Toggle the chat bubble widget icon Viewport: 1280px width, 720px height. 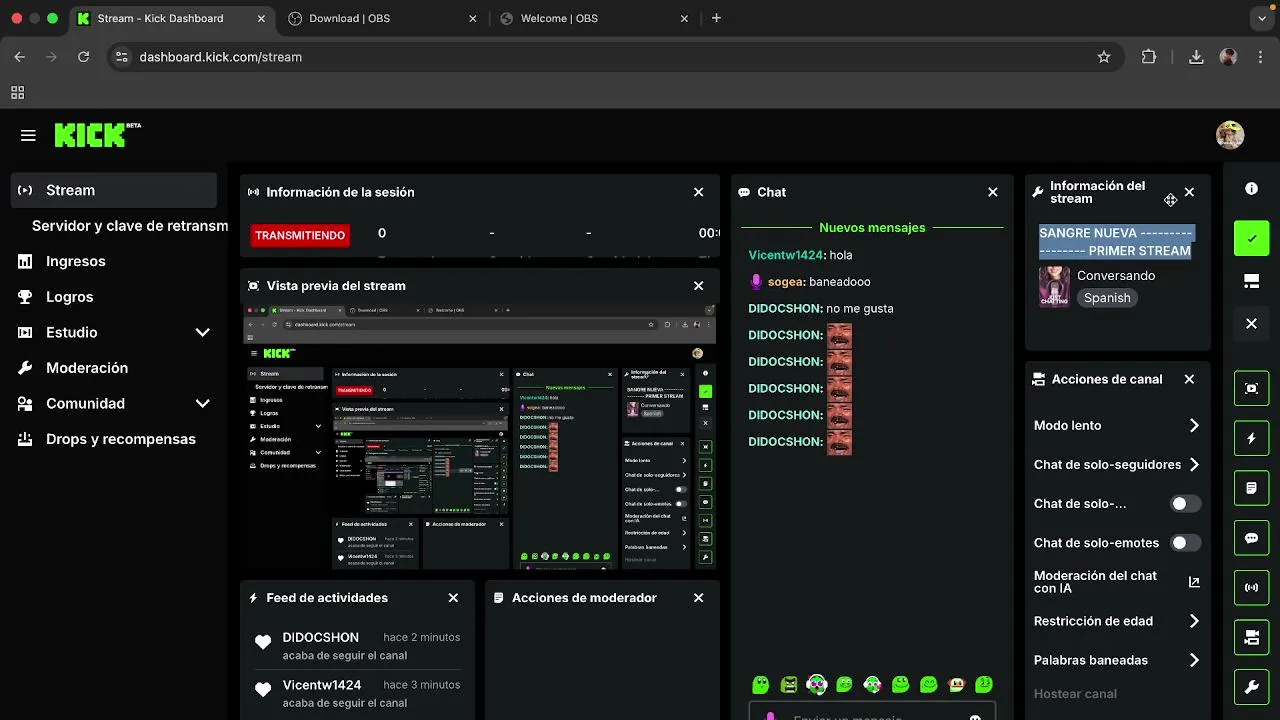(1251, 538)
